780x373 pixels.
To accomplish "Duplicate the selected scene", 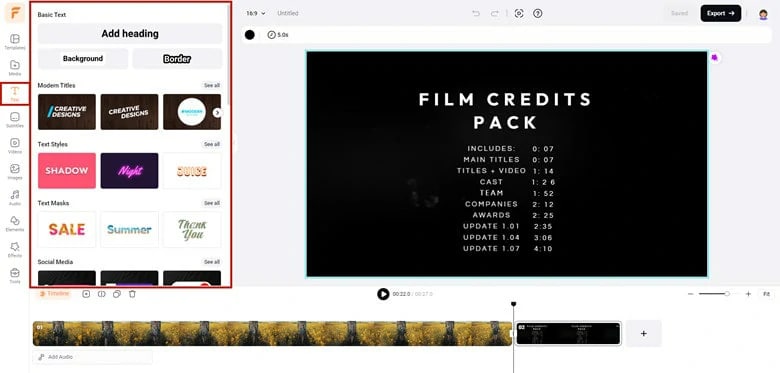I will point(117,294).
